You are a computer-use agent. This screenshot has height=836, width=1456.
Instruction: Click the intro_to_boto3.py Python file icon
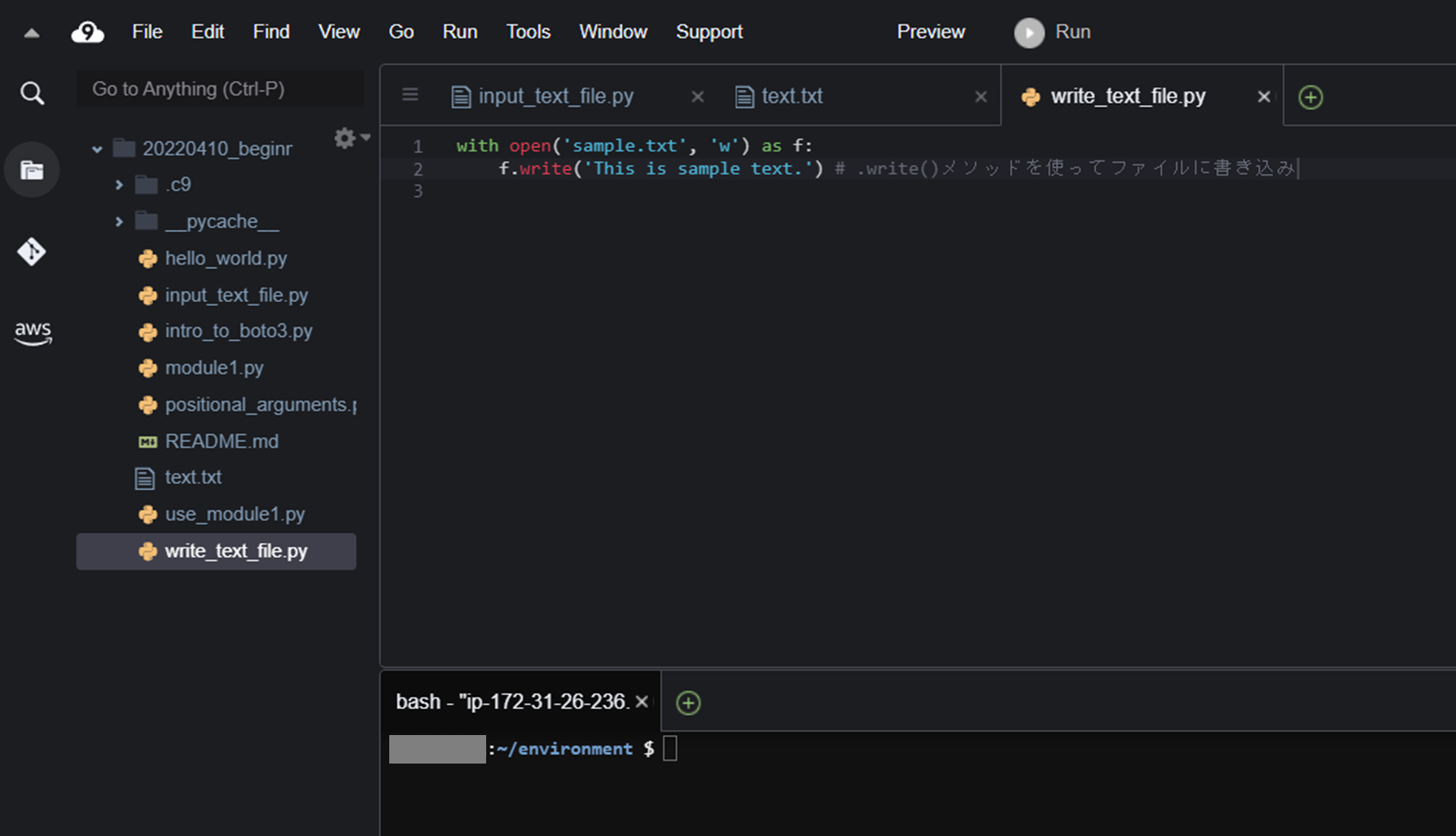[x=147, y=332]
